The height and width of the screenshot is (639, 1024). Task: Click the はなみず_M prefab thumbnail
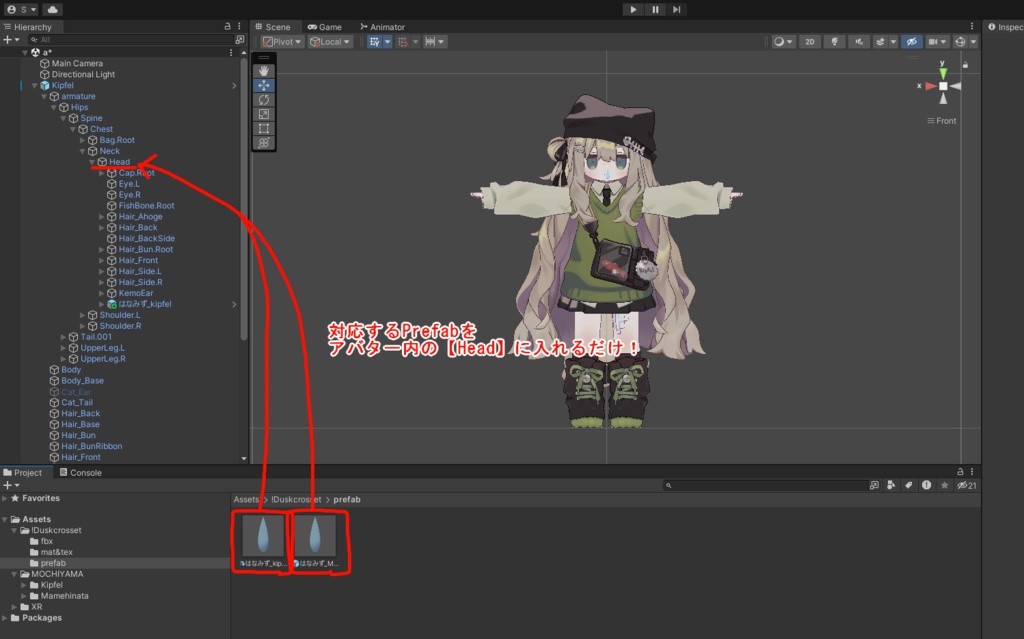click(315, 535)
